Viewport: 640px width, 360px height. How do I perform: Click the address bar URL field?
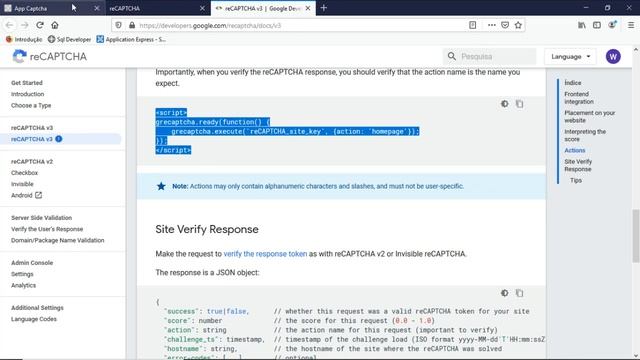pyautogui.click(x=302, y=25)
